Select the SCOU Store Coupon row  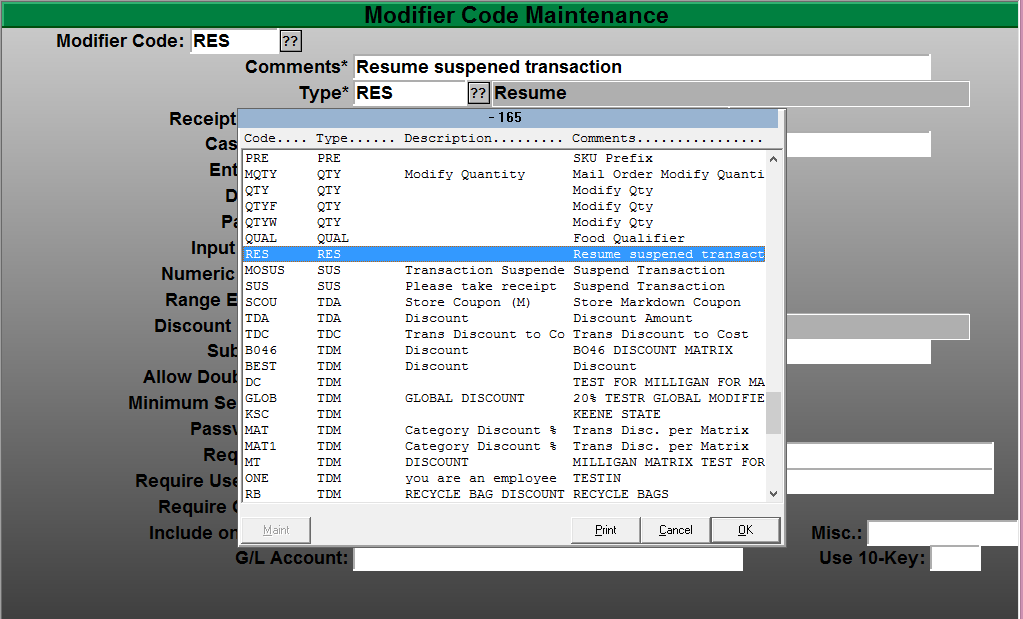504,302
